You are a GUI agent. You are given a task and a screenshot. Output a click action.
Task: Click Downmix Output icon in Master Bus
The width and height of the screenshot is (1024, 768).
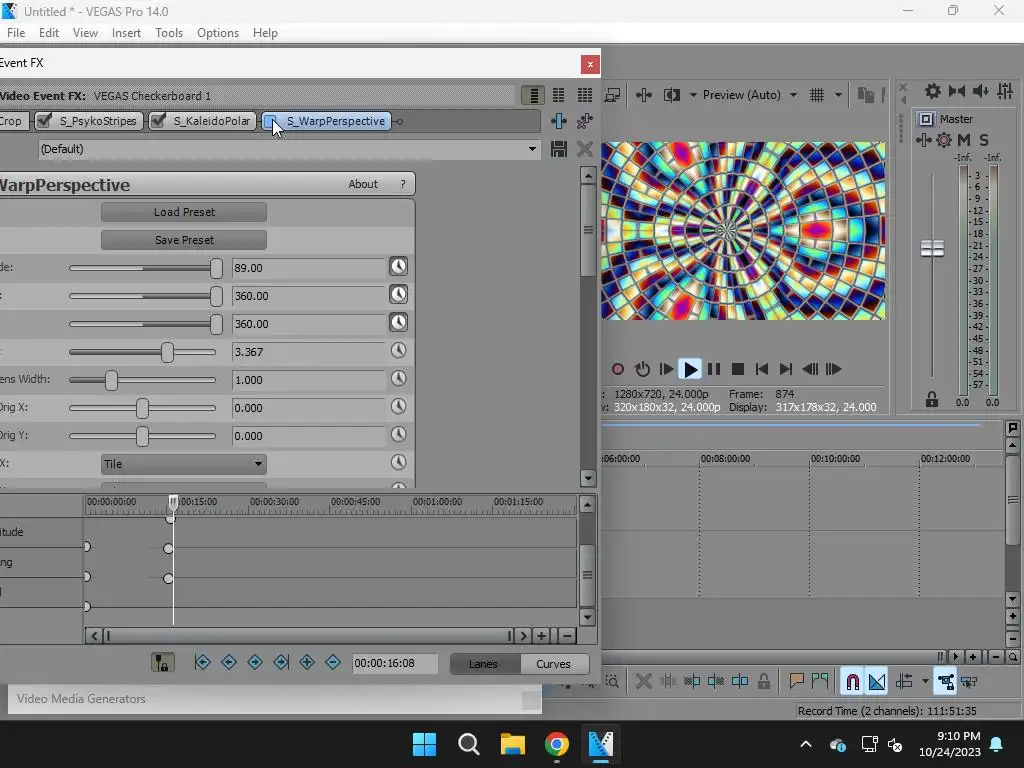[957, 91]
